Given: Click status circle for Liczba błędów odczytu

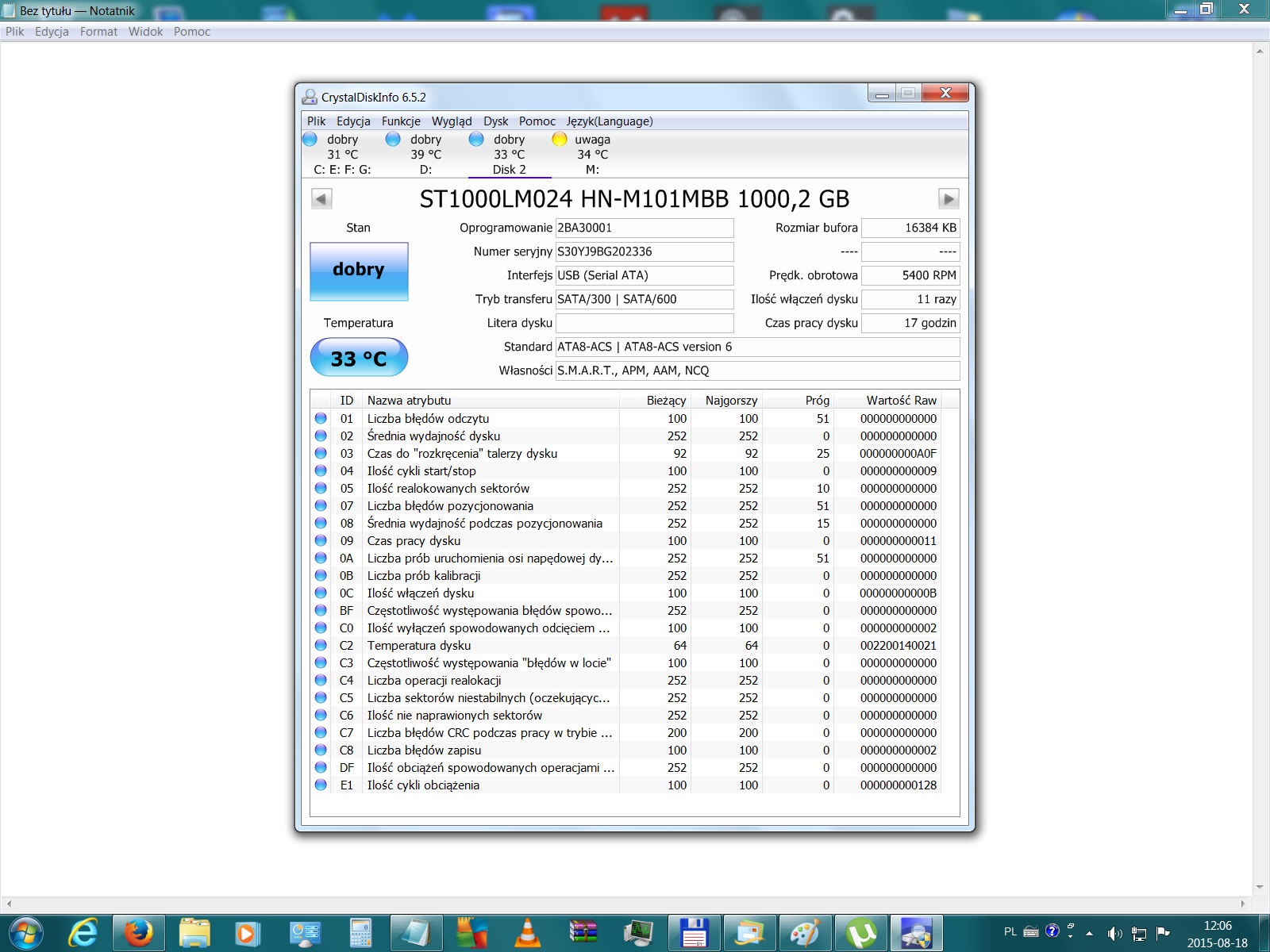Looking at the screenshot, I should pos(321,418).
